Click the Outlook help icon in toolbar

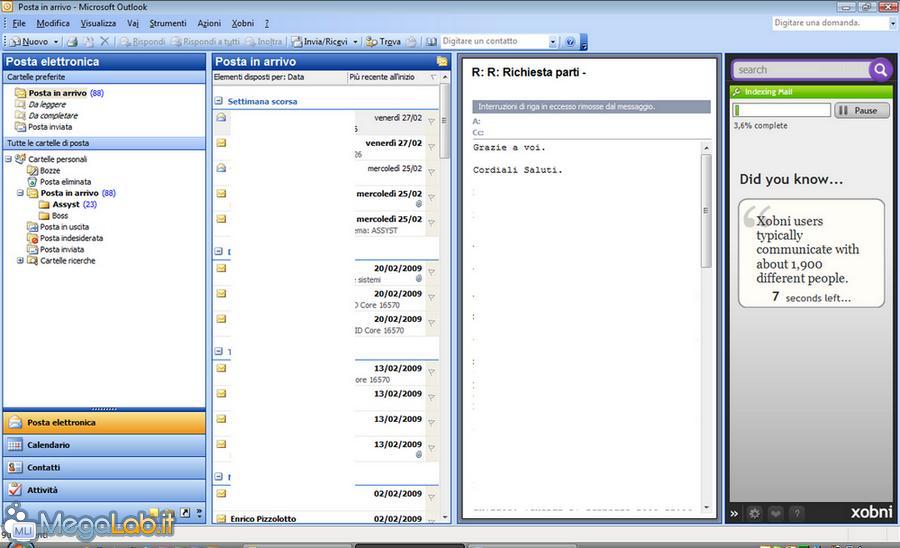570,42
